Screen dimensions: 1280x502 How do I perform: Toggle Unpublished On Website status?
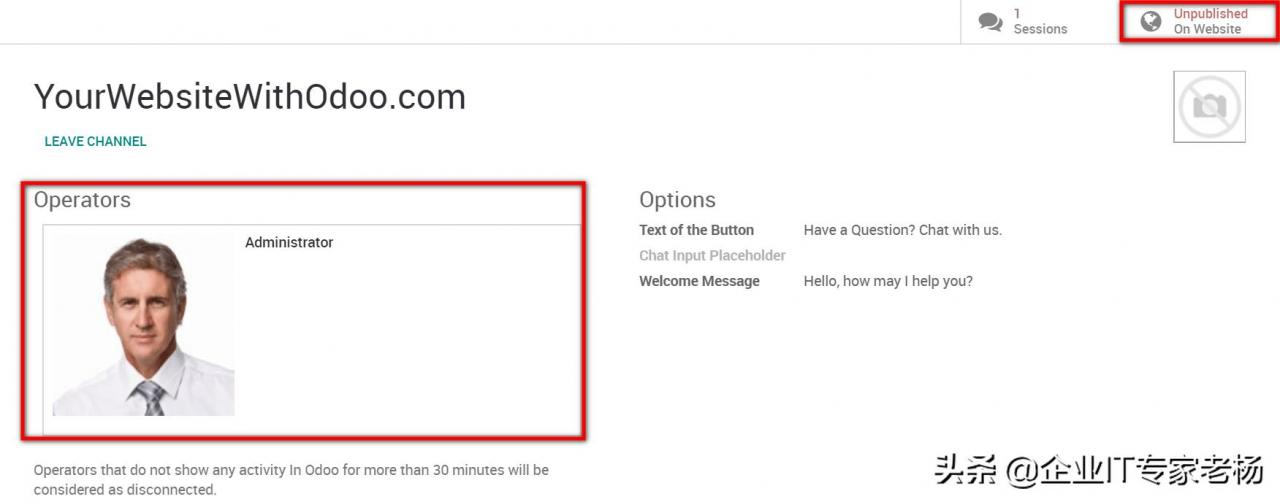pos(1210,21)
